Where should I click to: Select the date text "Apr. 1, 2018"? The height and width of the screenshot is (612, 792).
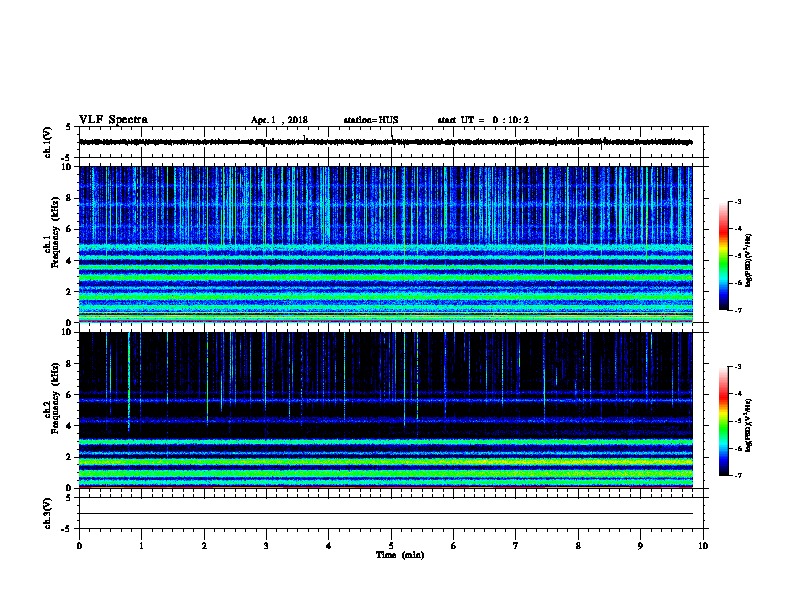pyautogui.click(x=279, y=120)
